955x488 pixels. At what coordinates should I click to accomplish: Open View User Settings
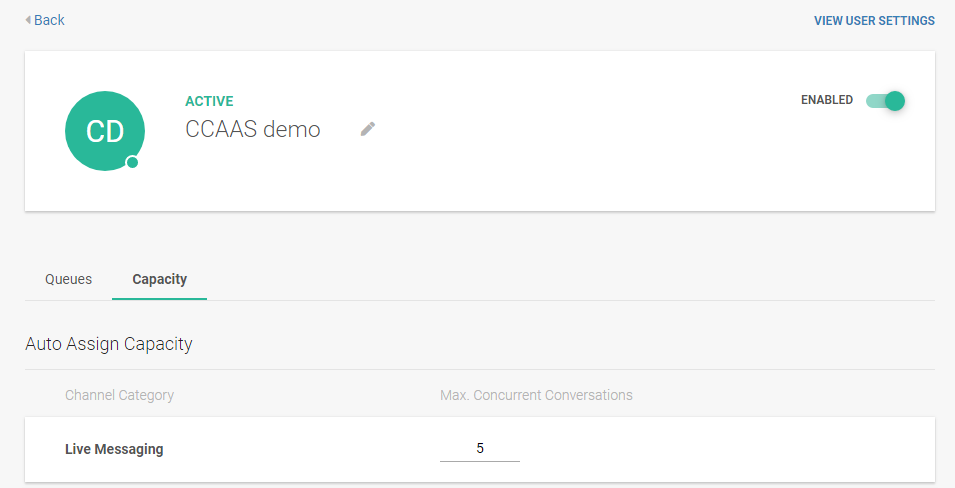pyautogui.click(x=874, y=21)
